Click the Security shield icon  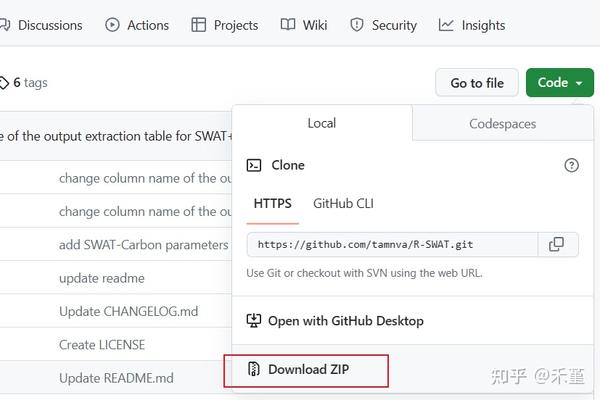tap(352, 25)
